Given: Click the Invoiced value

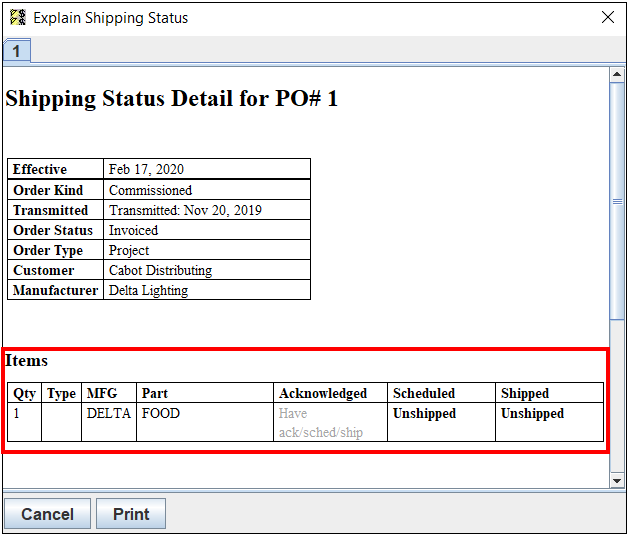Looking at the screenshot, I should [x=133, y=230].
